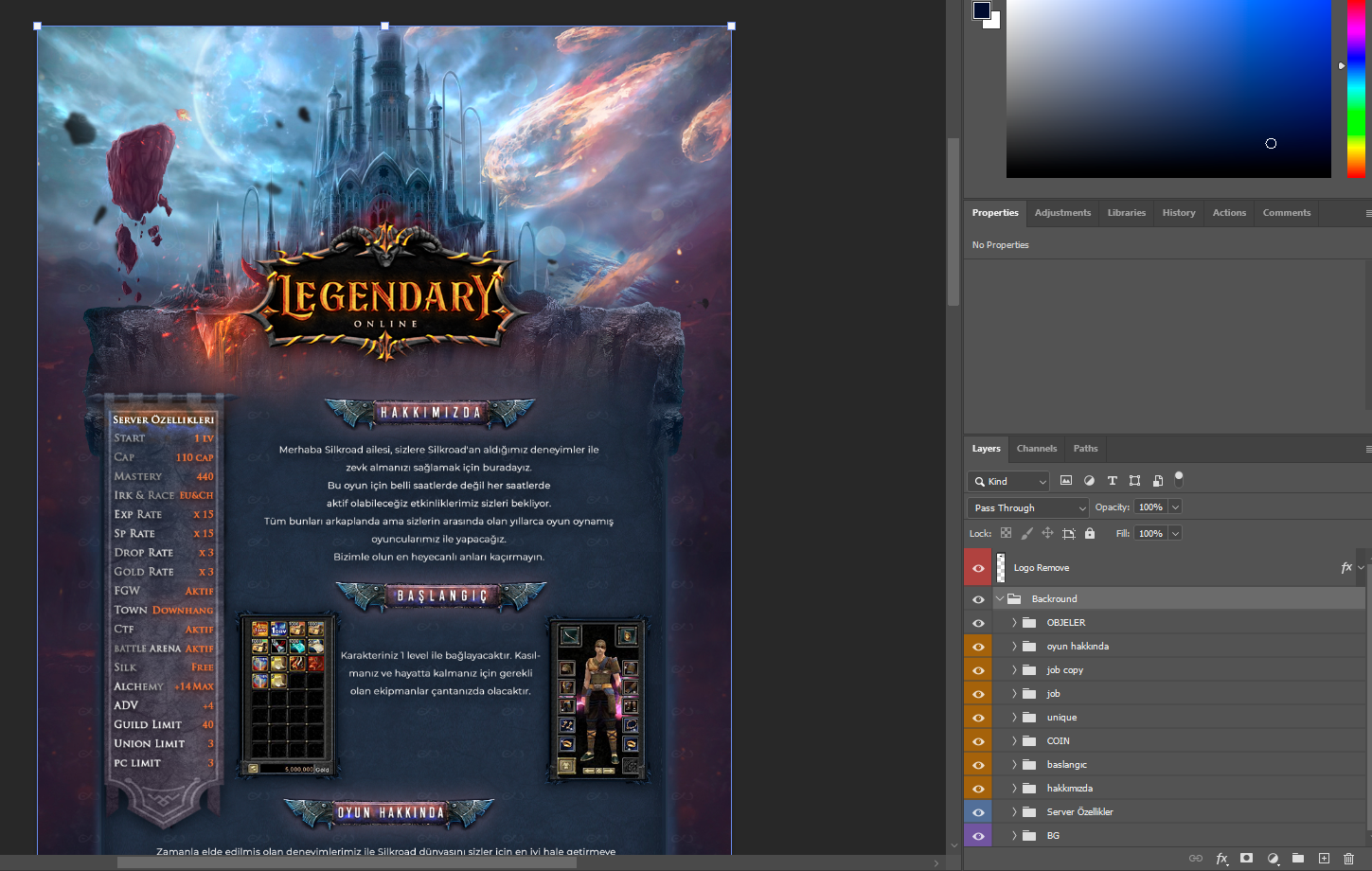
Task: Expand the hakkımızda group
Action: click(1014, 788)
